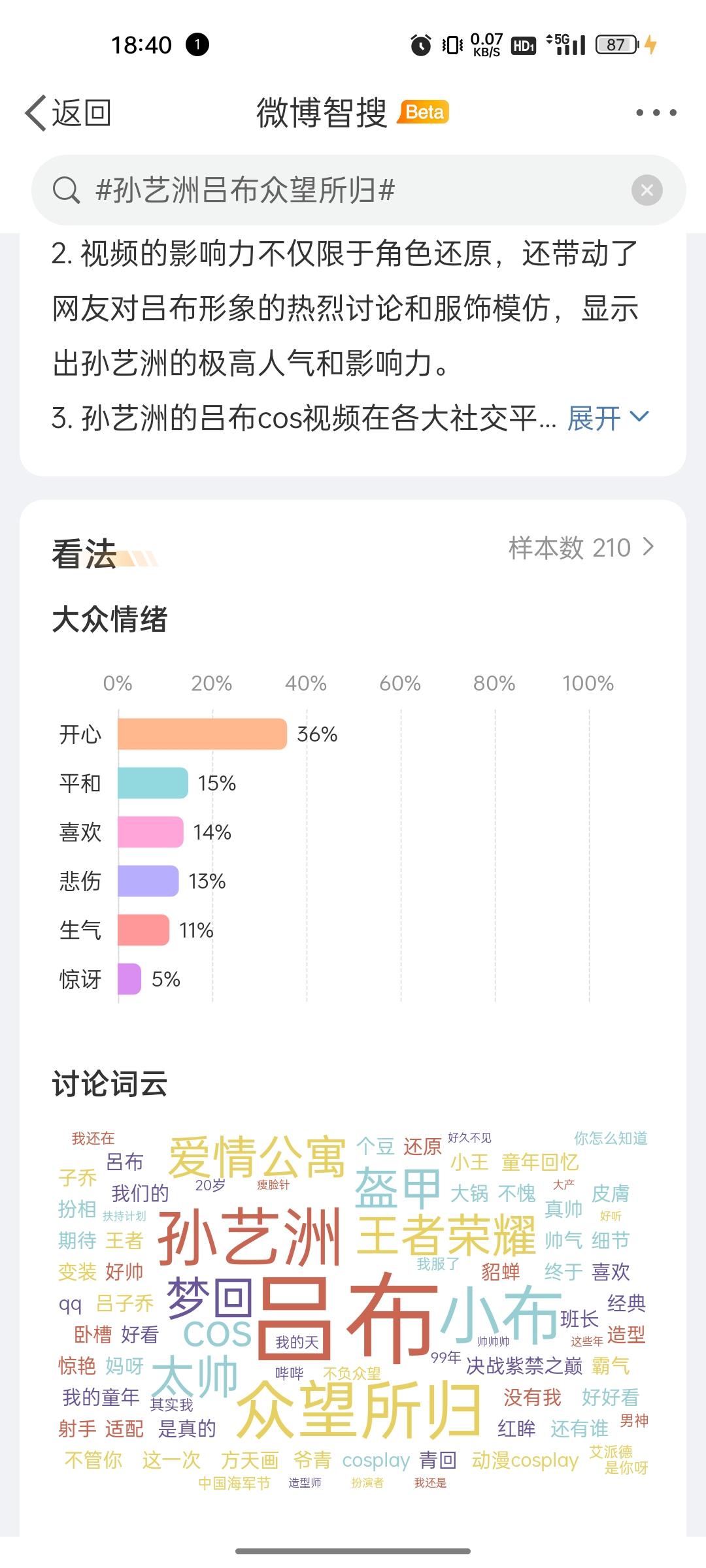Clear the search box with X icon
The height and width of the screenshot is (1568, 706).
[x=647, y=190]
